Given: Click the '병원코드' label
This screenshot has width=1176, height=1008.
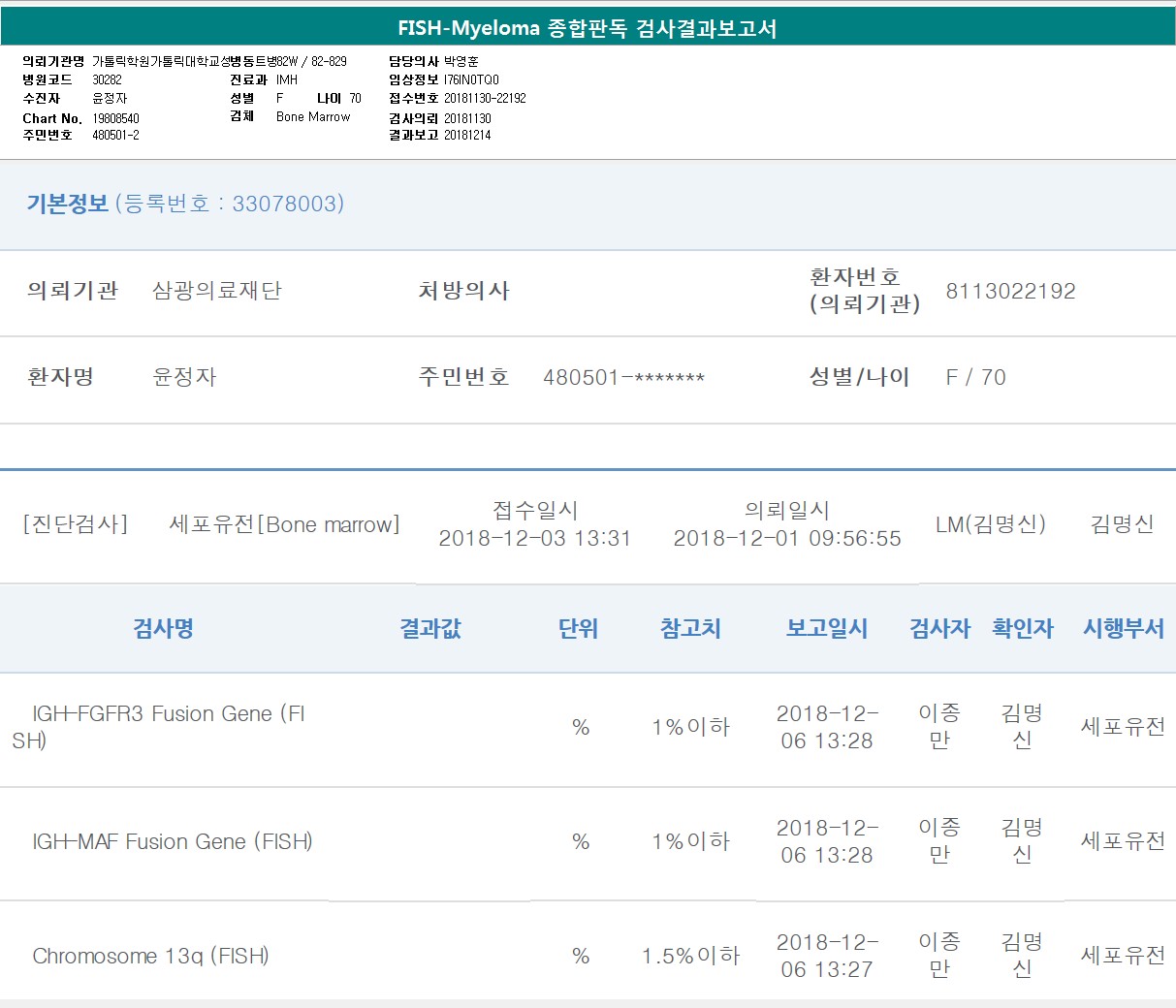Looking at the screenshot, I should 48,79.
